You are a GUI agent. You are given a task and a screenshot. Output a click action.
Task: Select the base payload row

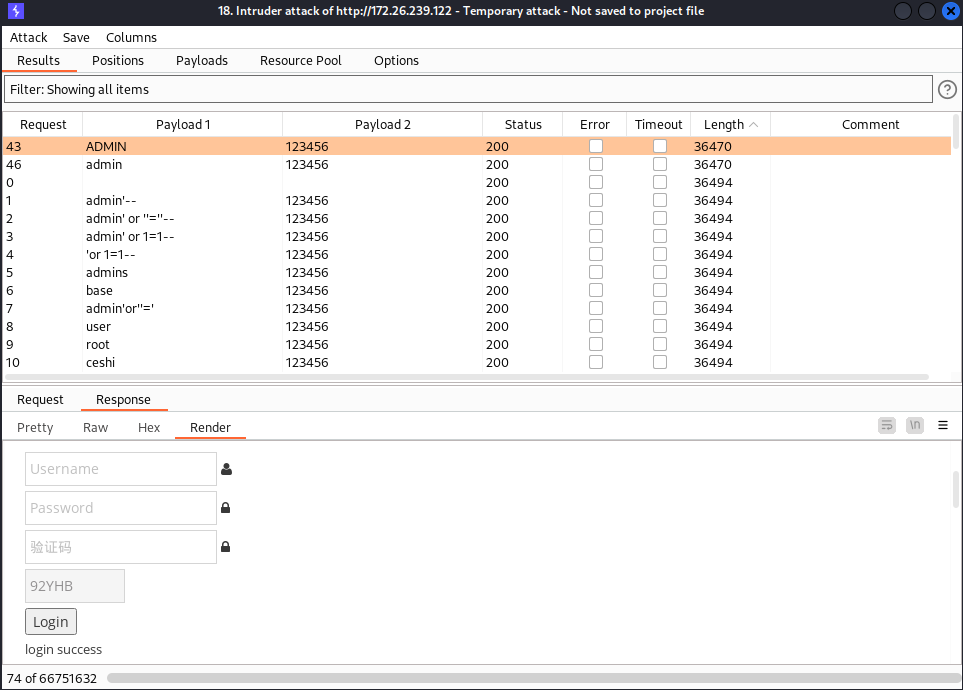pyautogui.click(x=477, y=290)
